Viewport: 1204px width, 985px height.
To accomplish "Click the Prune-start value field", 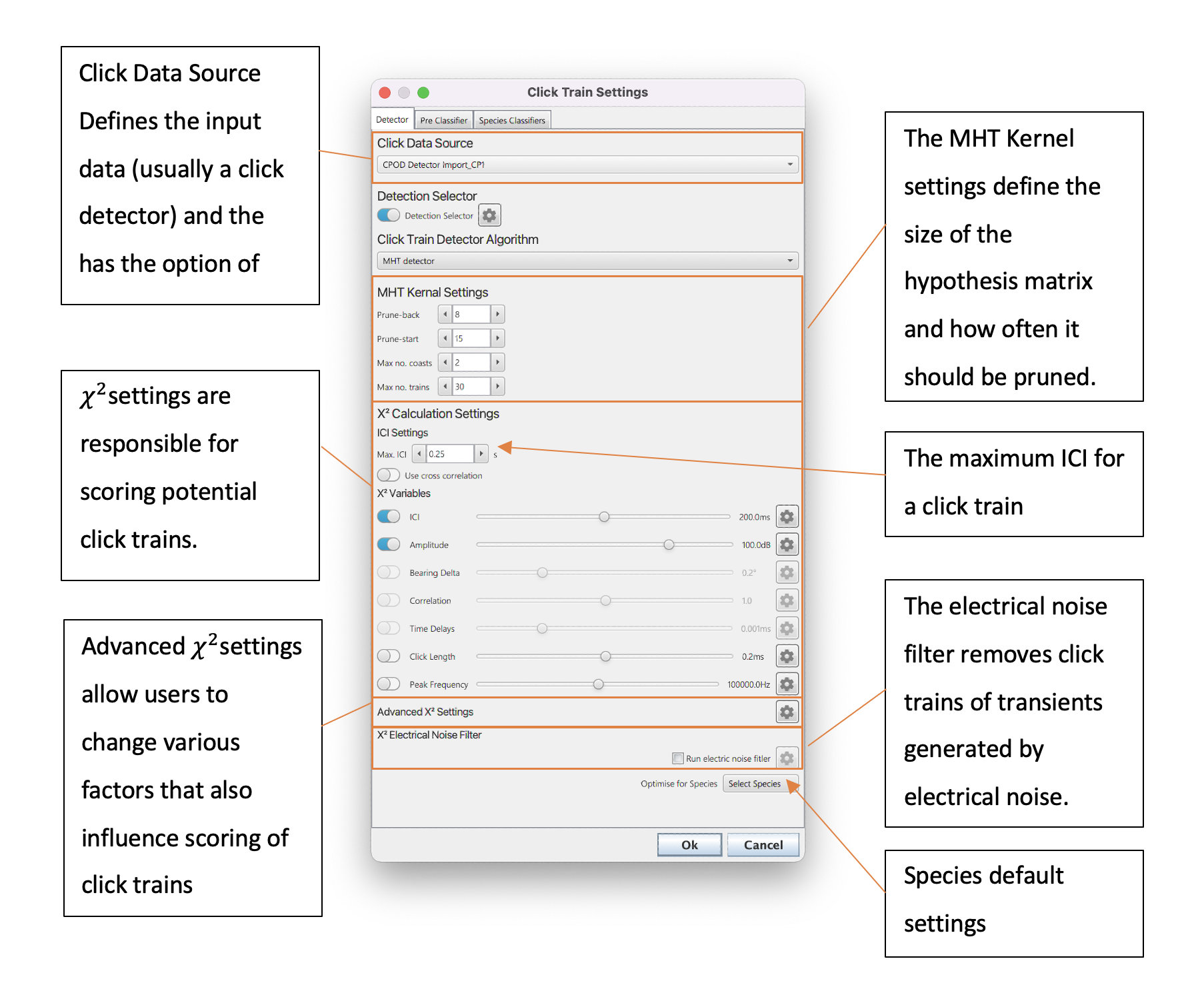I will [471, 338].
